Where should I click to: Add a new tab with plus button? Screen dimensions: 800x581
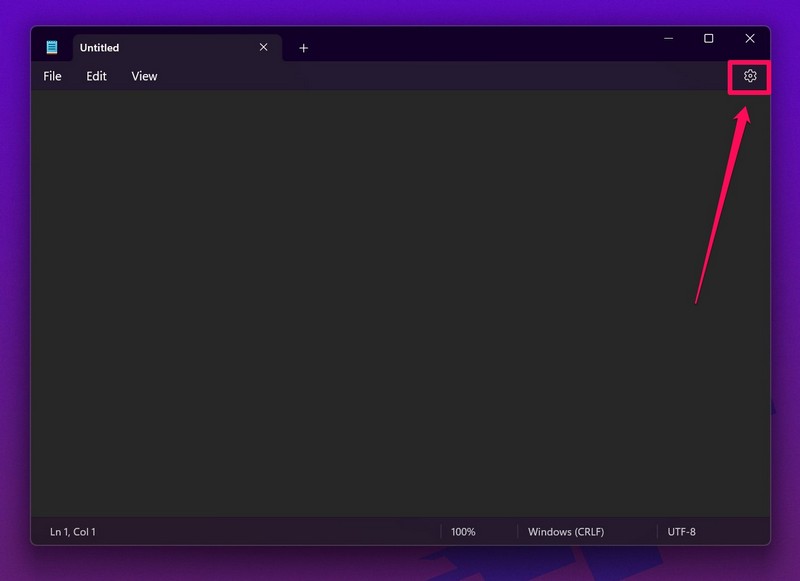point(304,48)
